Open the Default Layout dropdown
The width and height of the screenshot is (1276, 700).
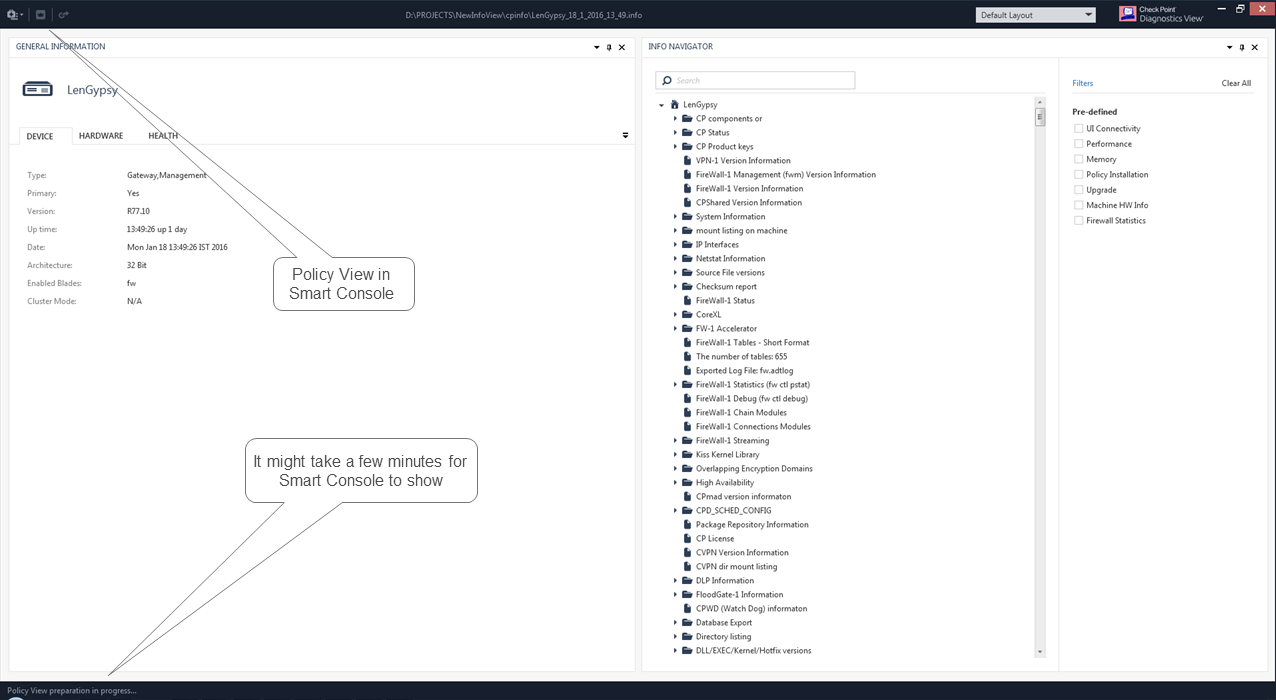tap(1035, 15)
